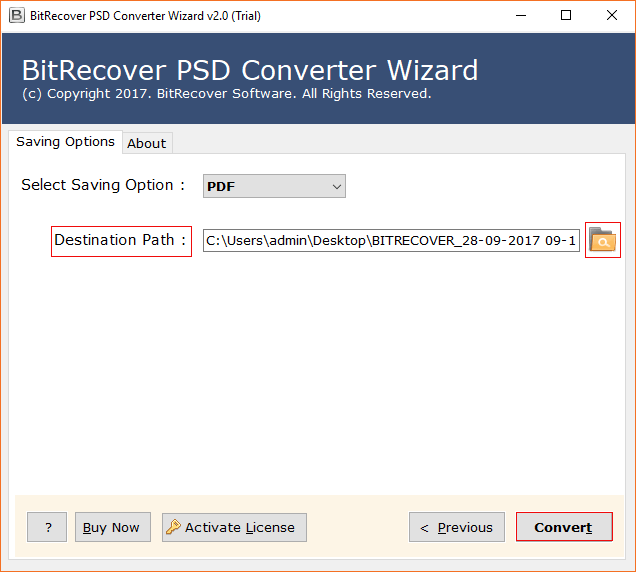The width and height of the screenshot is (636, 572).
Task: Open the Activate License dialog
Action: [x=234, y=527]
